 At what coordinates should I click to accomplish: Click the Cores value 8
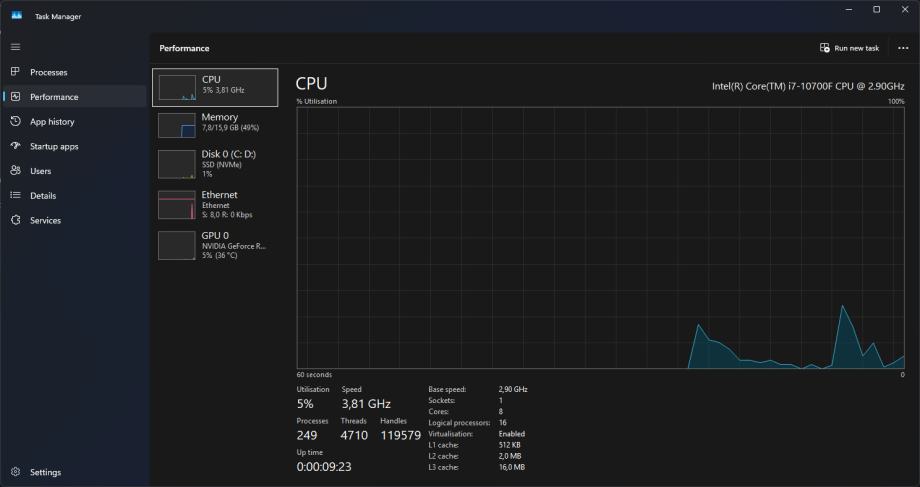500,411
